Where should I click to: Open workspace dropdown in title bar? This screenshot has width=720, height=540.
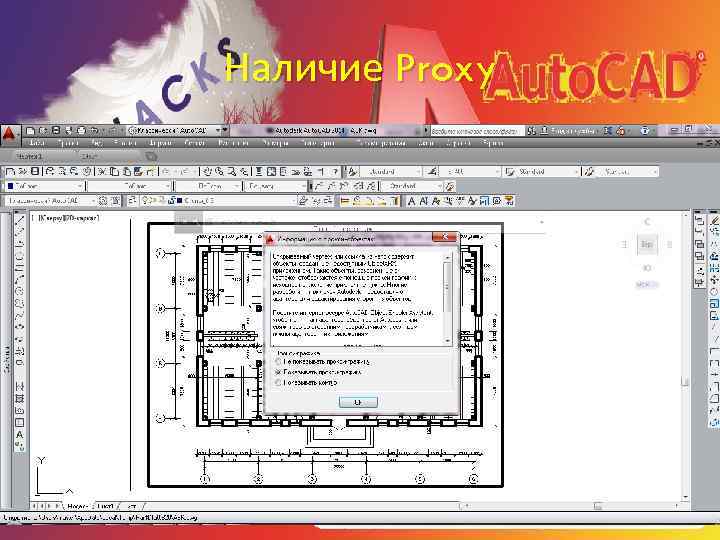tap(176, 131)
